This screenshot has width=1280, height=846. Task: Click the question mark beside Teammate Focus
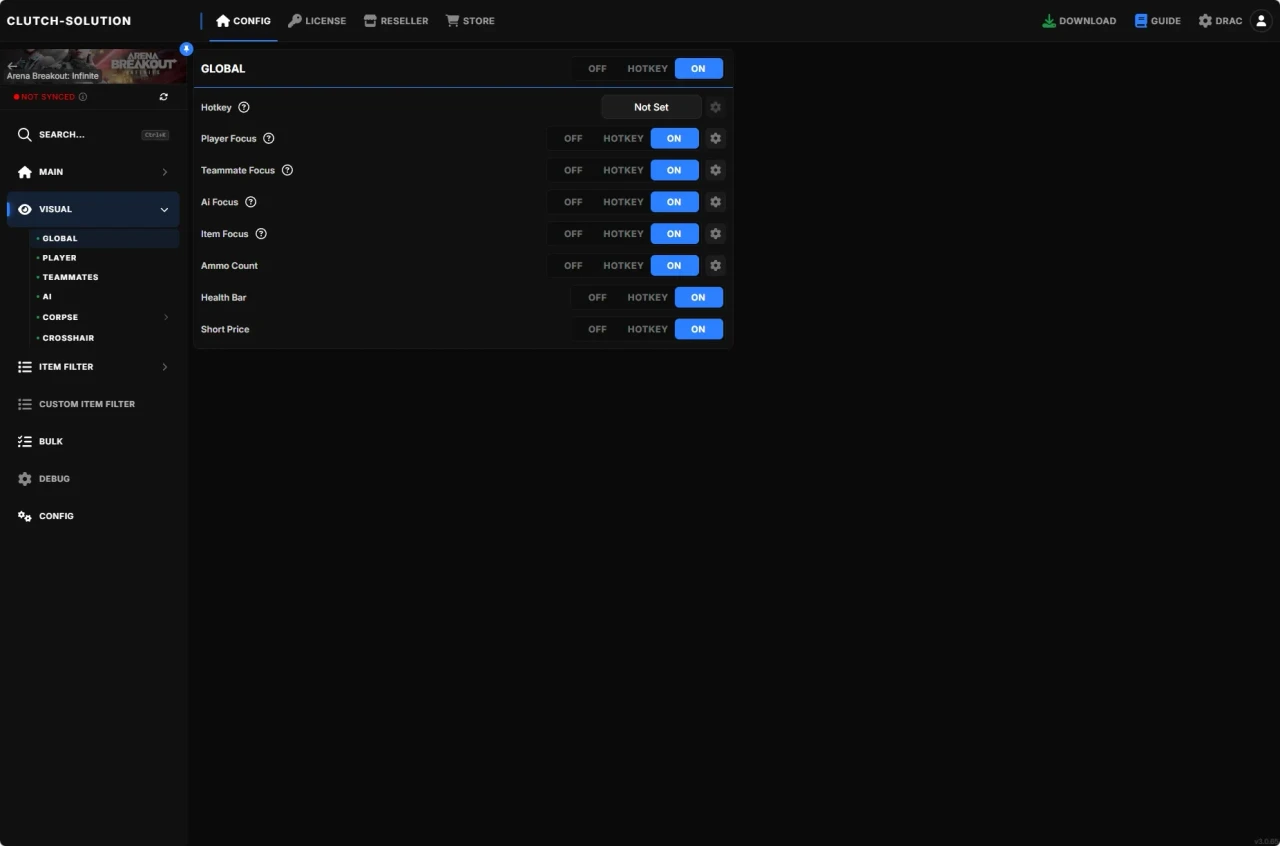287,170
